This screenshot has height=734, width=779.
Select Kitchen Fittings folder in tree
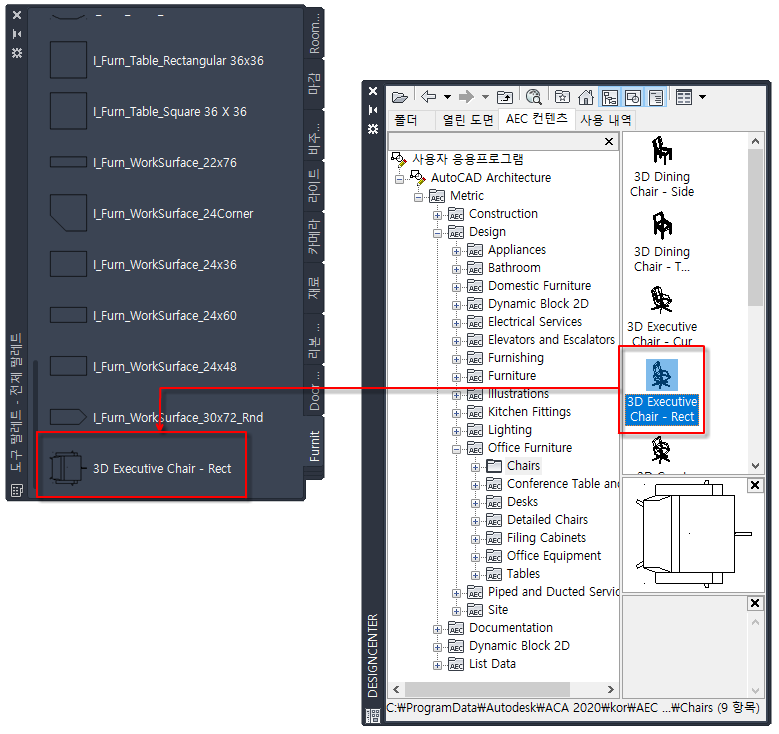tap(529, 412)
